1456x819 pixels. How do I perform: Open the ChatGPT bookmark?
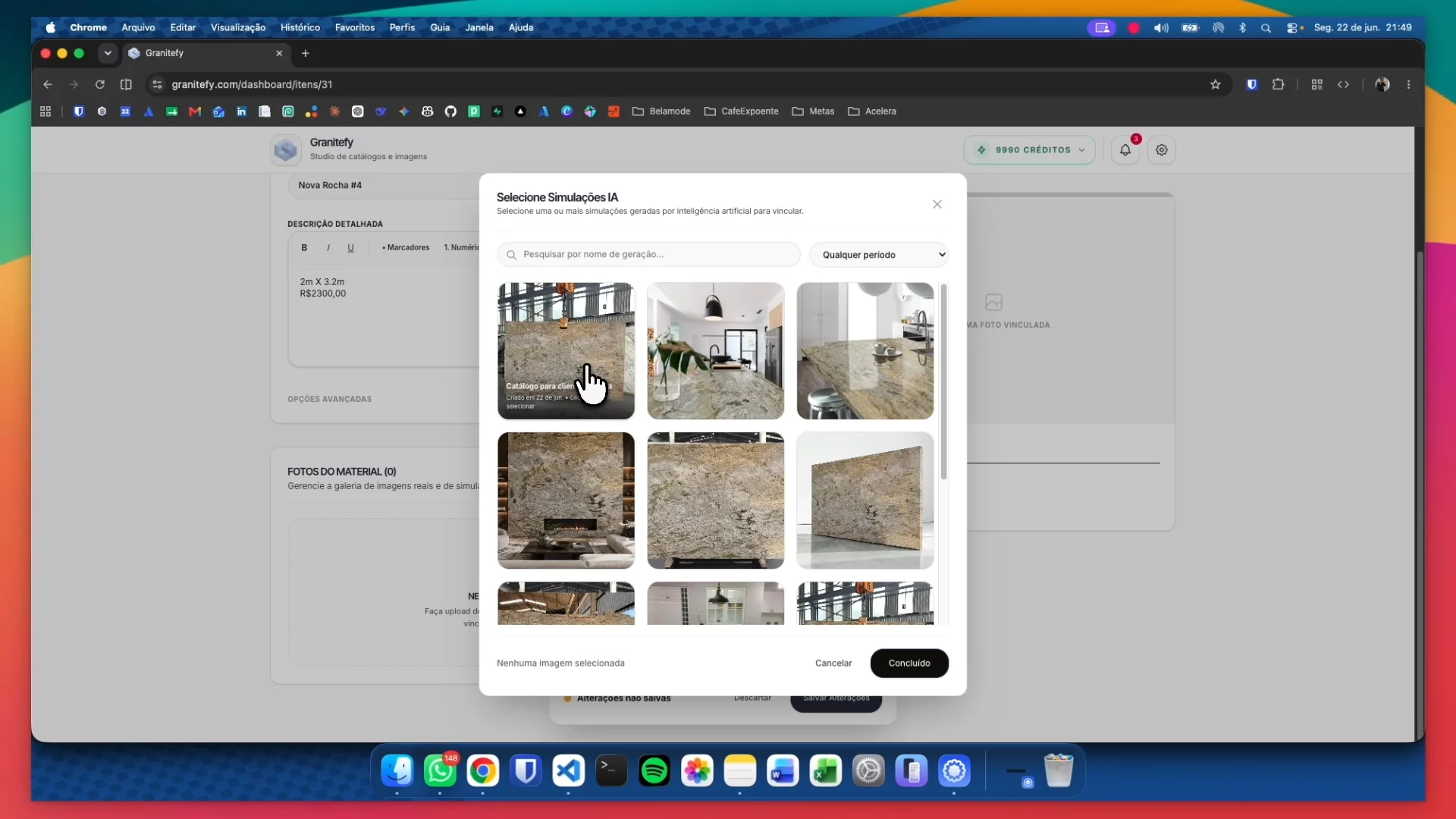click(x=358, y=111)
